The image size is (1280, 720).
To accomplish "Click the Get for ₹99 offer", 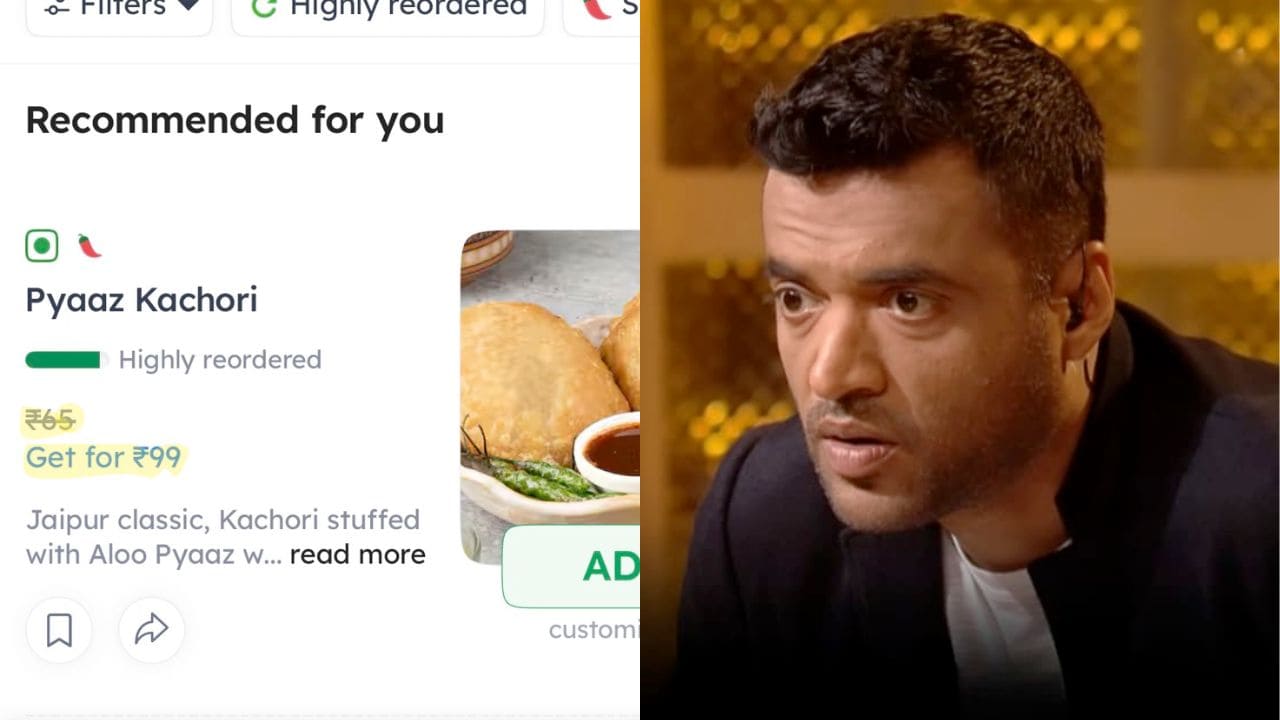I will coord(104,458).
